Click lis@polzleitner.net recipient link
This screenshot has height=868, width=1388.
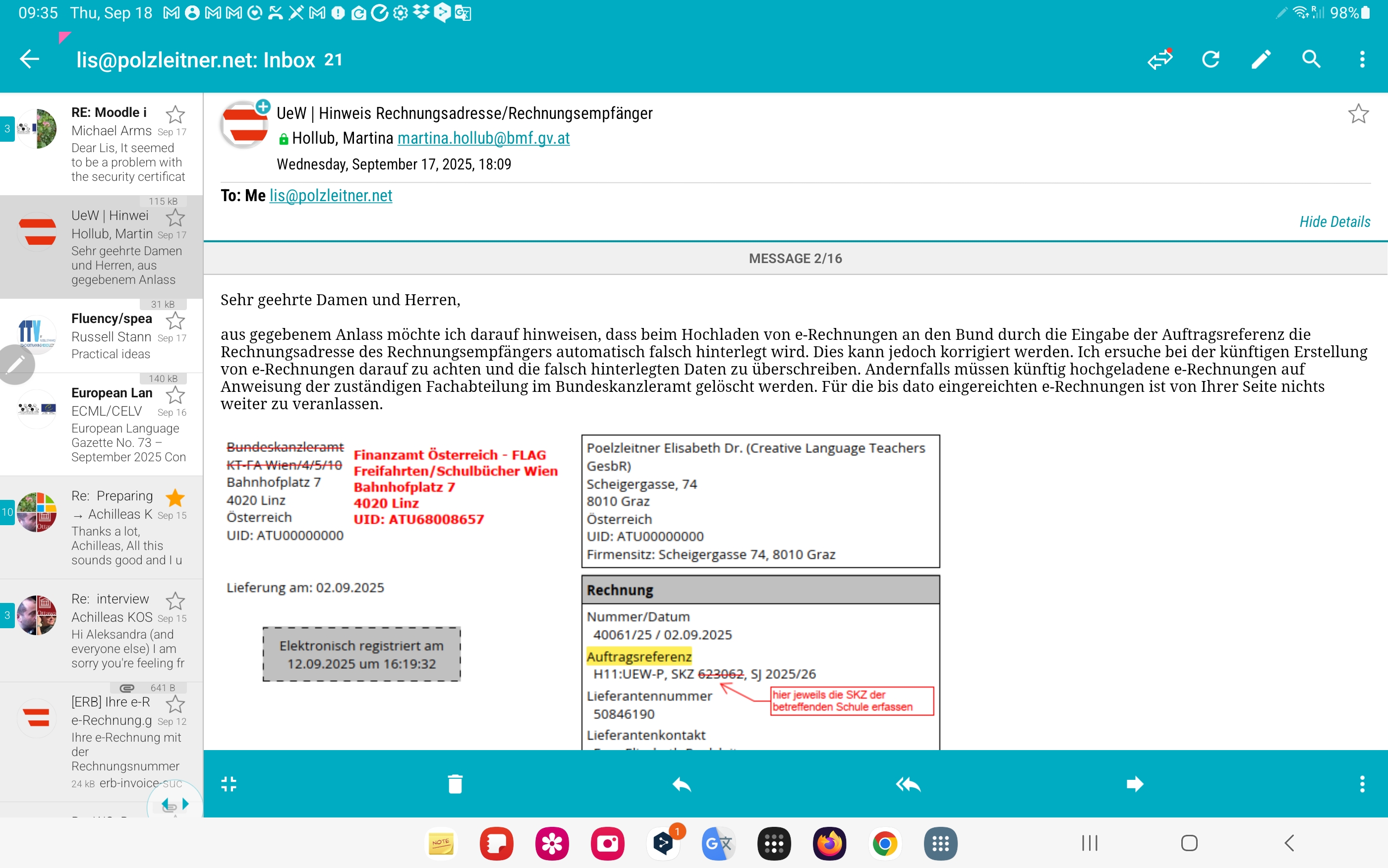click(331, 196)
